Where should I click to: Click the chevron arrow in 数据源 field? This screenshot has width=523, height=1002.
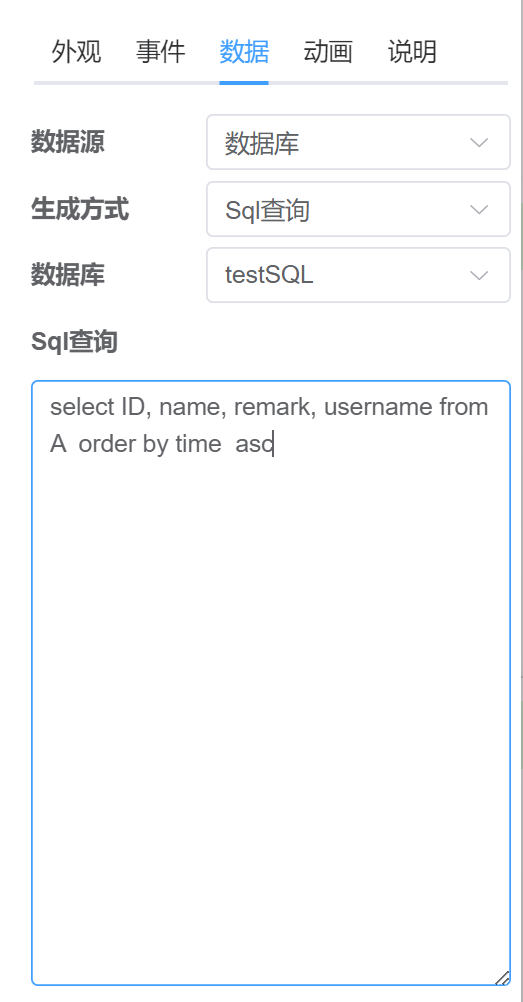[x=479, y=143]
